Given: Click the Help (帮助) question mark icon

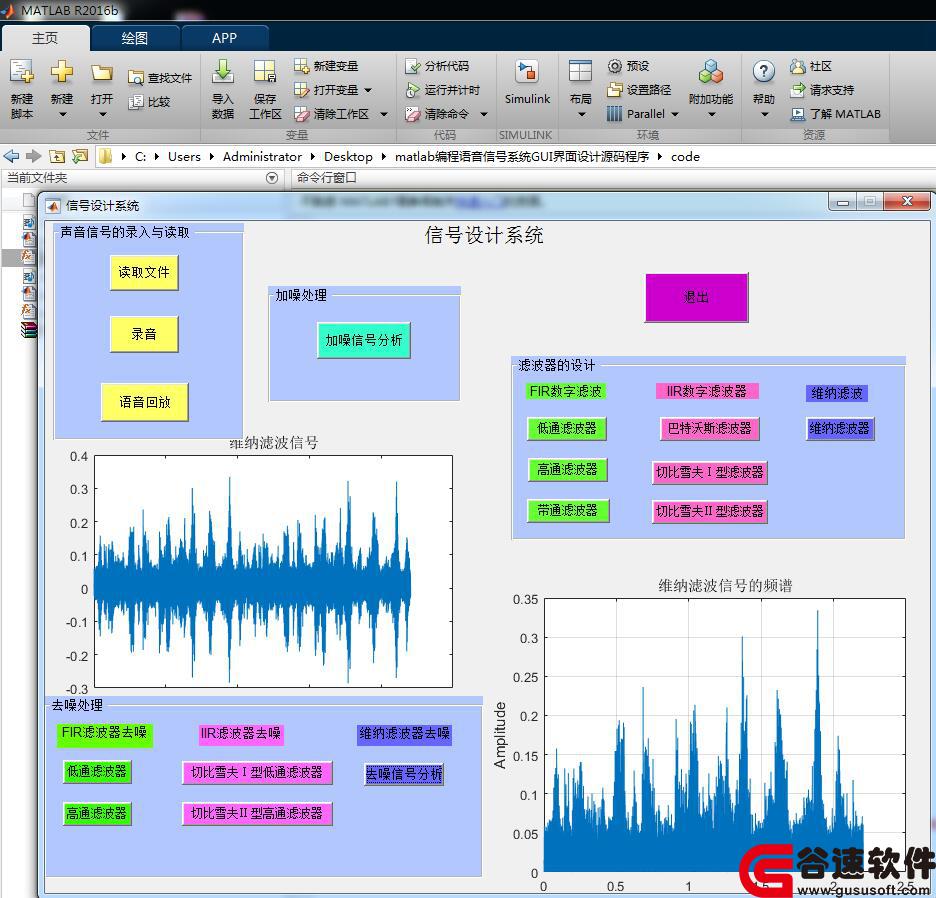Looking at the screenshot, I should pyautogui.click(x=764, y=72).
